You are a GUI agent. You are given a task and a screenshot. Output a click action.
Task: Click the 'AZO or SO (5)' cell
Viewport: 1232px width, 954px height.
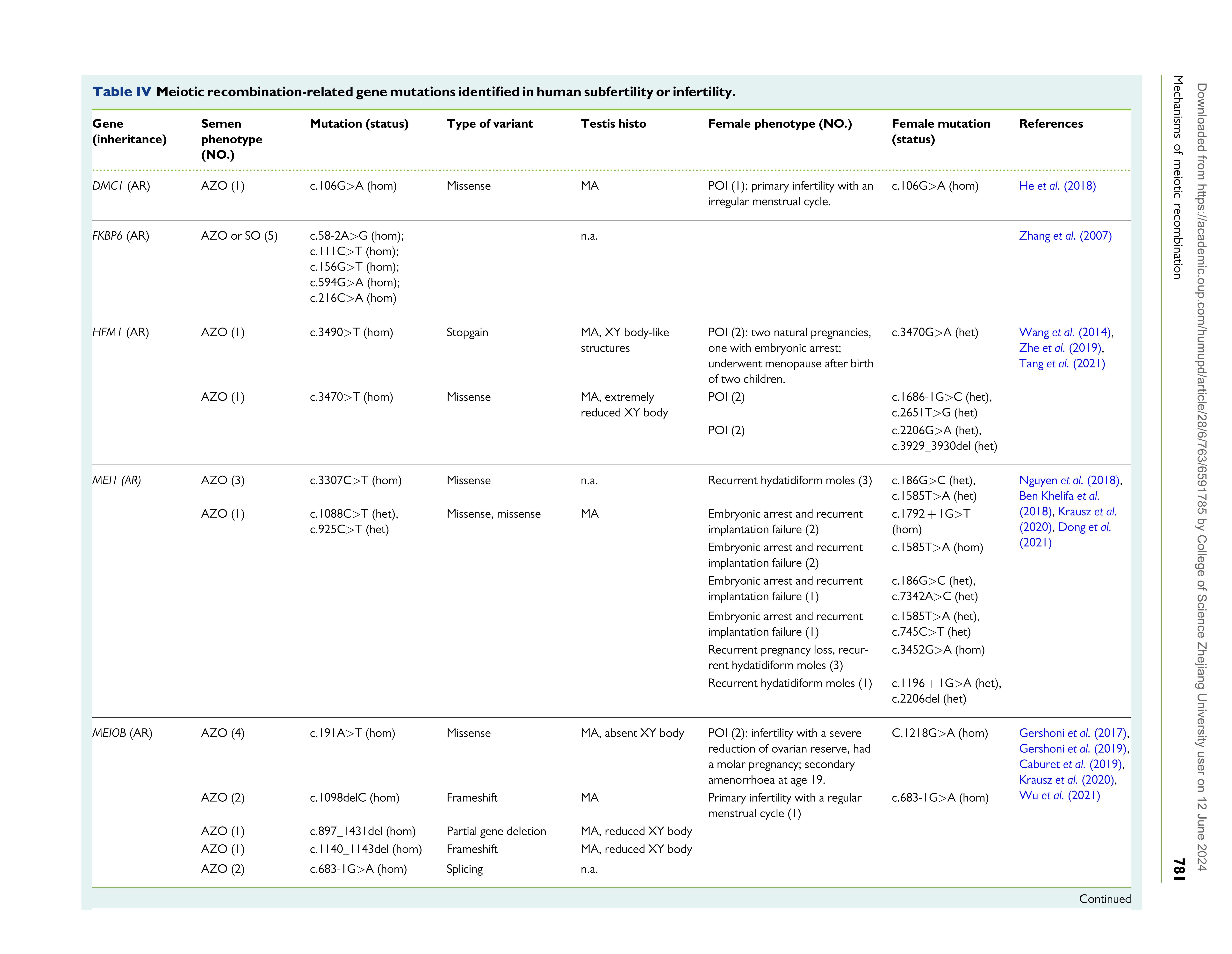coord(239,236)
